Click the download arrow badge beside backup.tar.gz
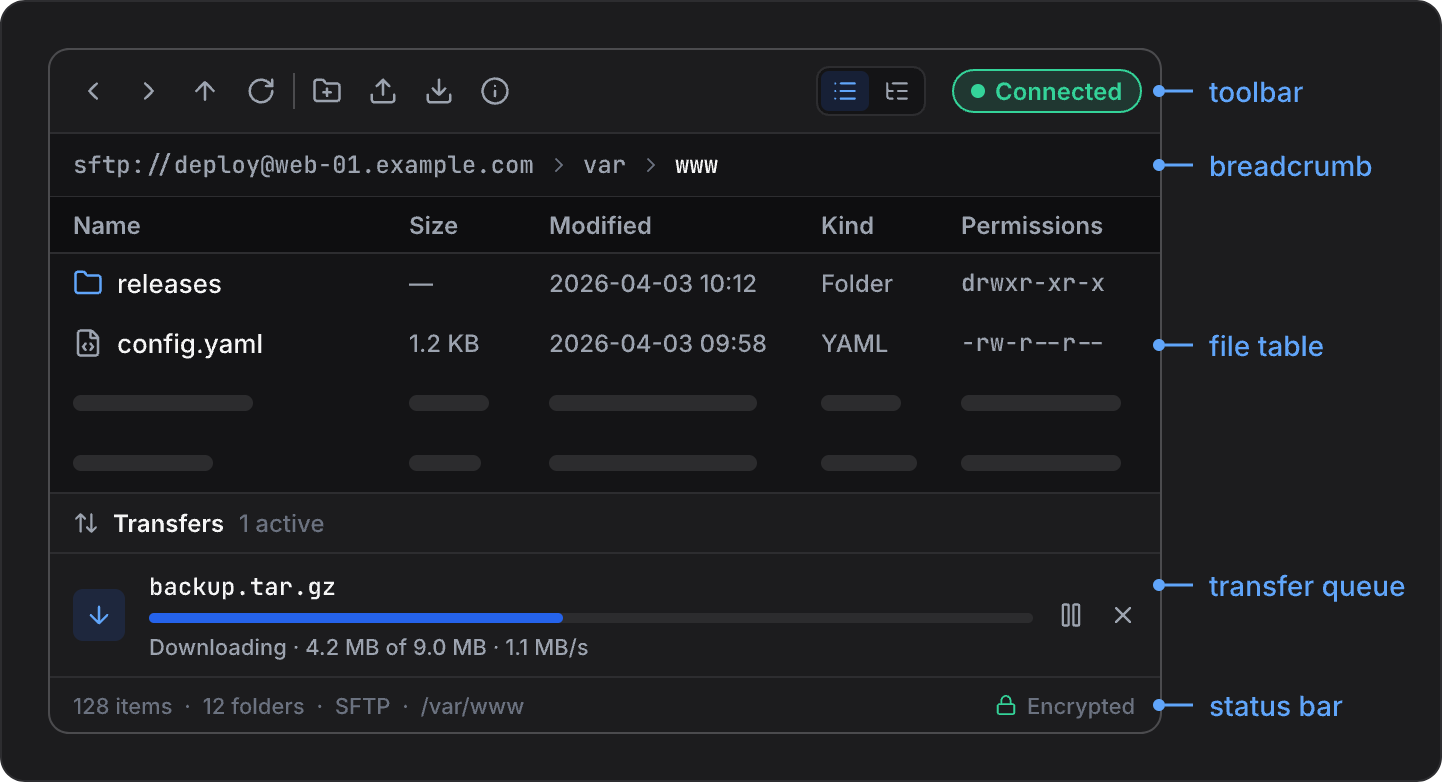 pos(99,615)
